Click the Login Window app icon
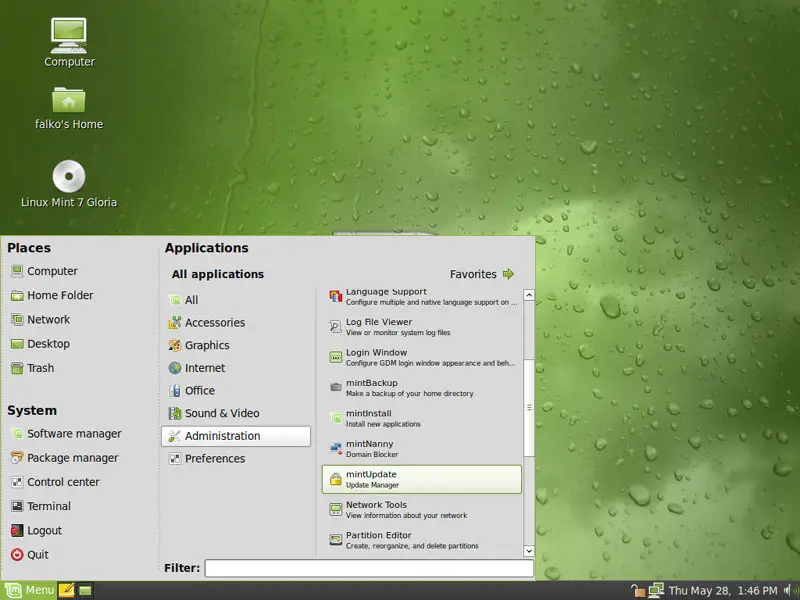Image resolution: width=800 pixels, height=600 pixels. (x=335, y=357)
